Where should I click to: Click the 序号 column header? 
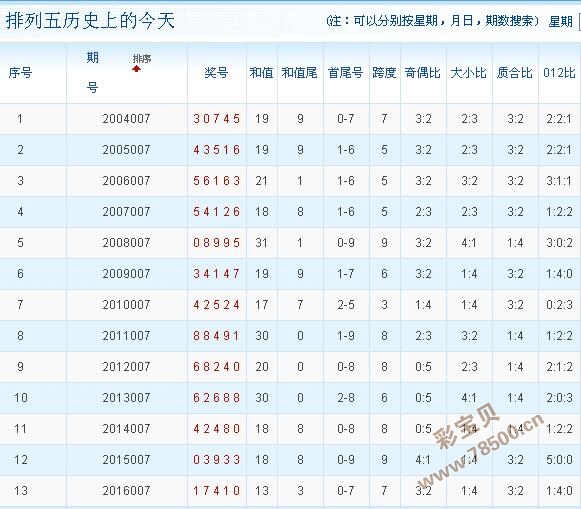(20, 73)
